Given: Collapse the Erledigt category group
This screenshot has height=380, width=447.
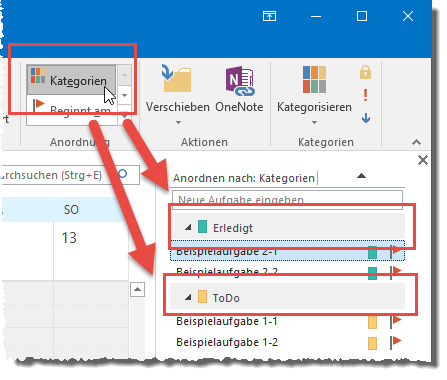Looking at the screenshot, I should point(188,228).
